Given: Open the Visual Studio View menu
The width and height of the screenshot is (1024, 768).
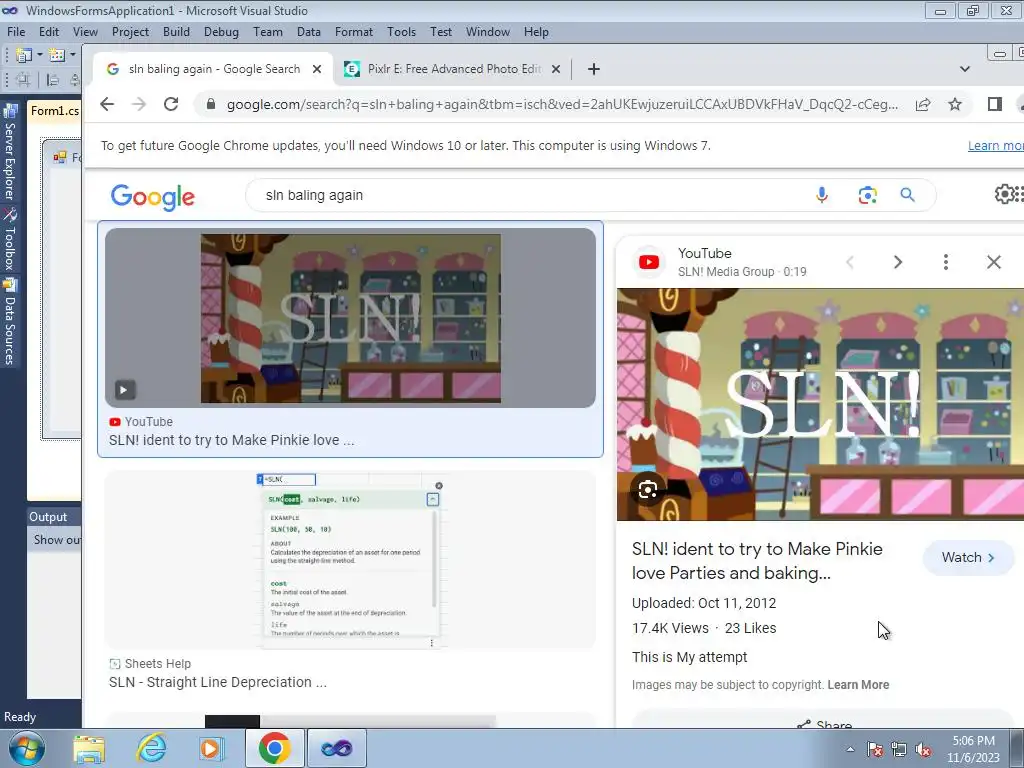Looking at the screenshot, I should pos(86,32).
